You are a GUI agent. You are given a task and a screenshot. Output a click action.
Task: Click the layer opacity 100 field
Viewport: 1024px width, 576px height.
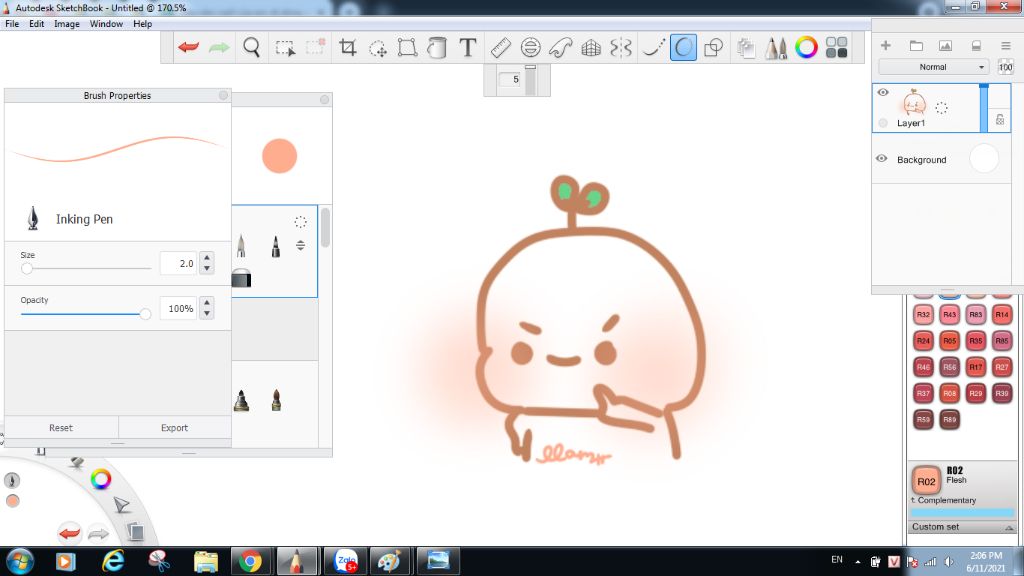[x=1005, y=67]
